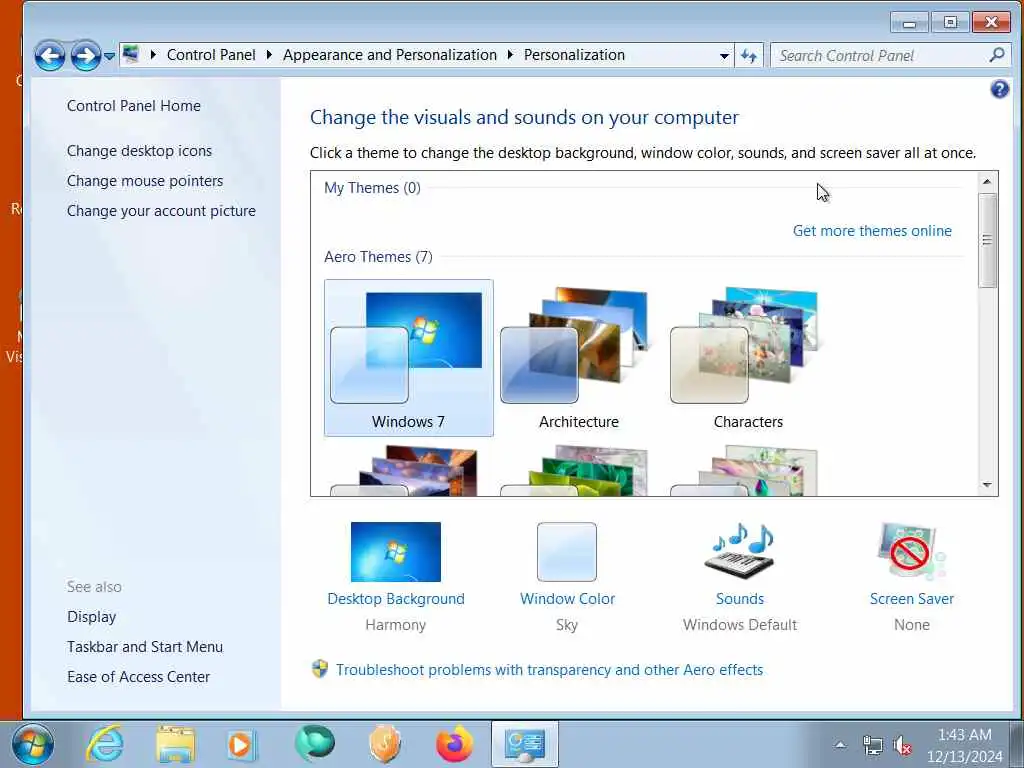Maximize the Personalization window

(x=950, y=23)
